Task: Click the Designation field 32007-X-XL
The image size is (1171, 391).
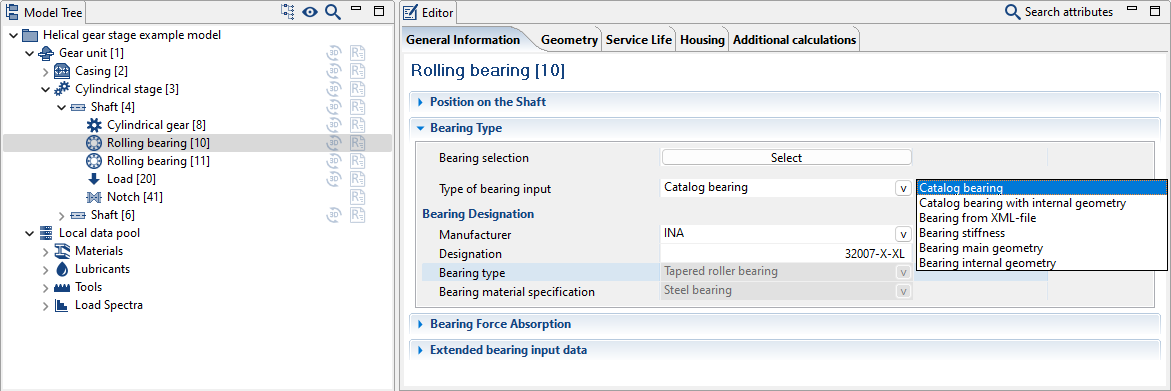Action: coord(786,253)
